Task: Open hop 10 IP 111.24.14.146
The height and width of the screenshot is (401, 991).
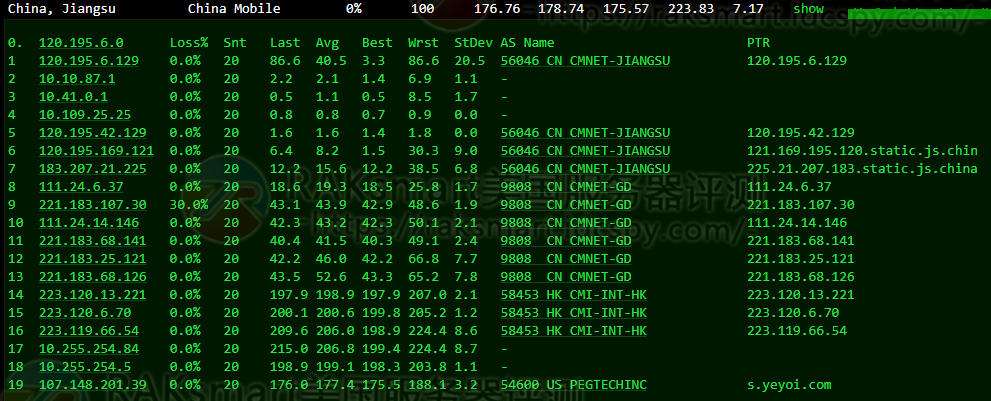Action: (89, 223)
